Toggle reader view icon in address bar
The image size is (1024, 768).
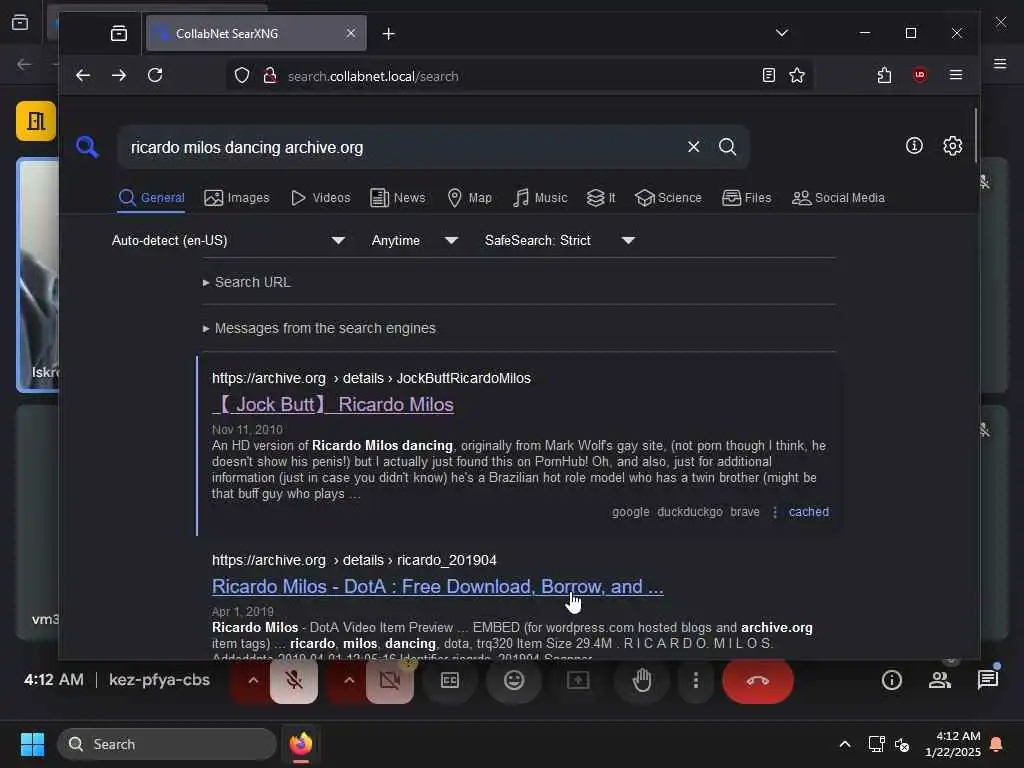pyautogui.click(x=769, y=76)
